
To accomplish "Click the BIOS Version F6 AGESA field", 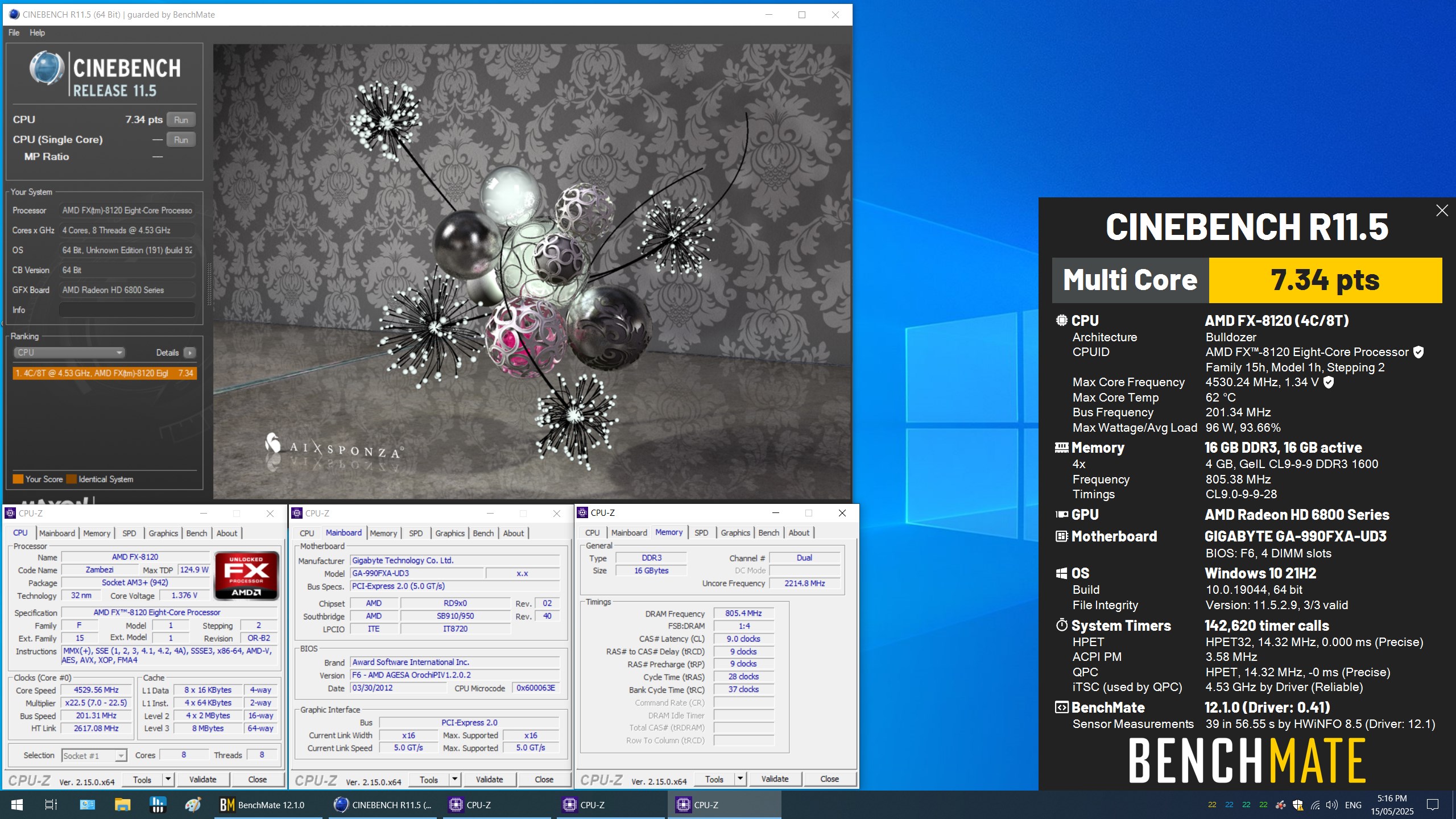I will pyautogui.click(x=455, y=675).
